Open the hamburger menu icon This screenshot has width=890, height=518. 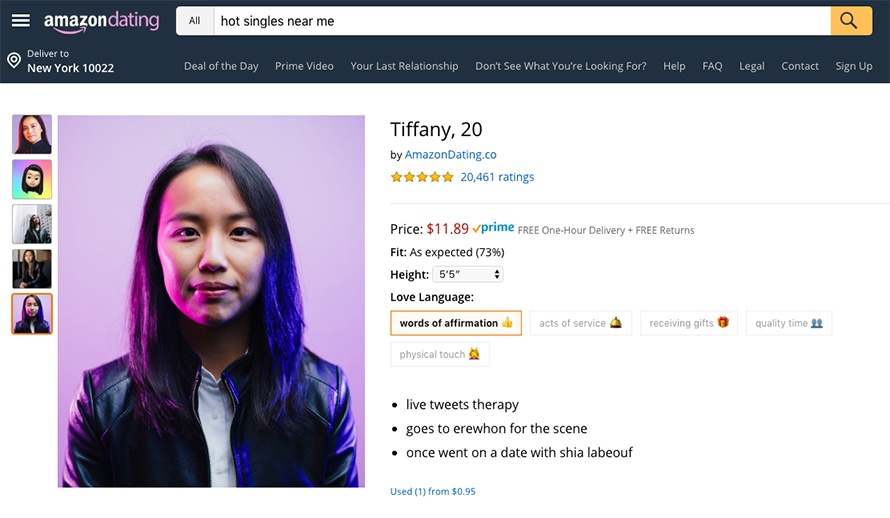21,21
